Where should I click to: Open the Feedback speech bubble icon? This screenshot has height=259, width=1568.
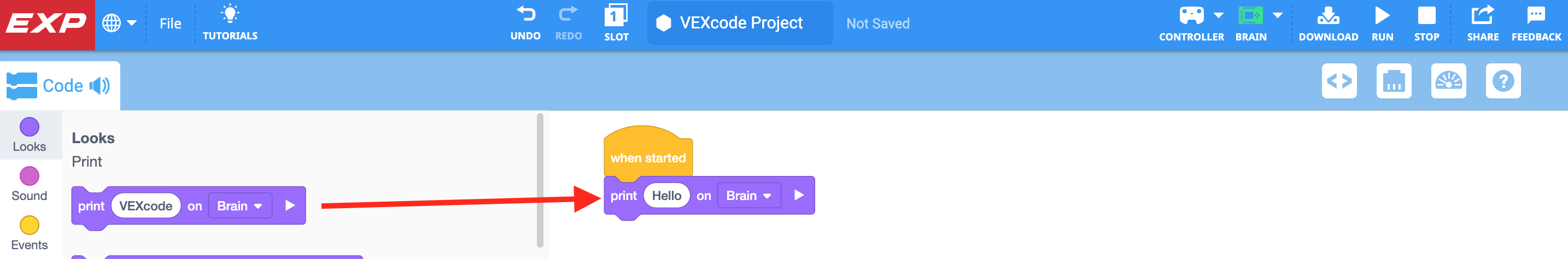coord(1536,16)
